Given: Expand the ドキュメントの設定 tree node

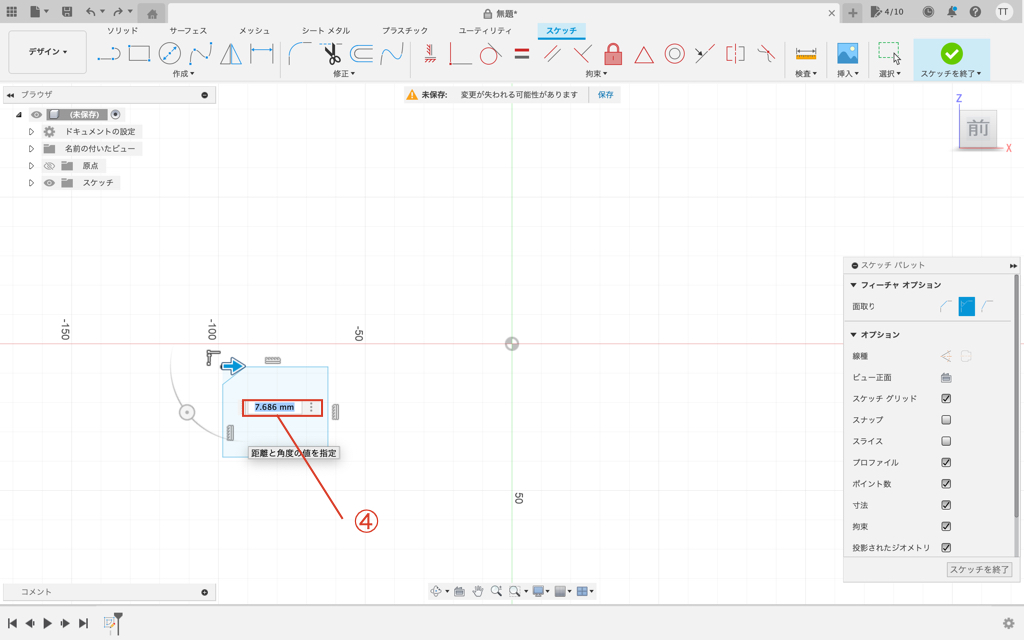Looking at the screenshot, I should (31, 132).
